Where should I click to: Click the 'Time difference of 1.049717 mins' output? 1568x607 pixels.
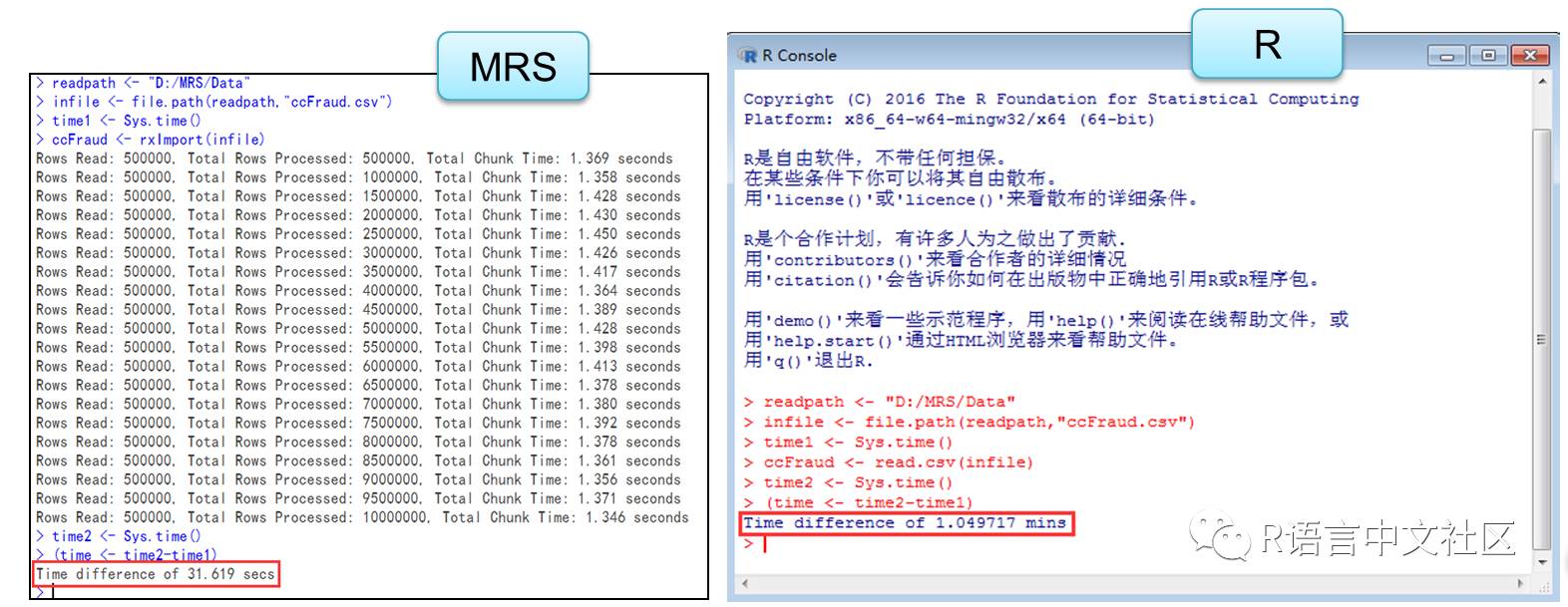pos(905,523)
